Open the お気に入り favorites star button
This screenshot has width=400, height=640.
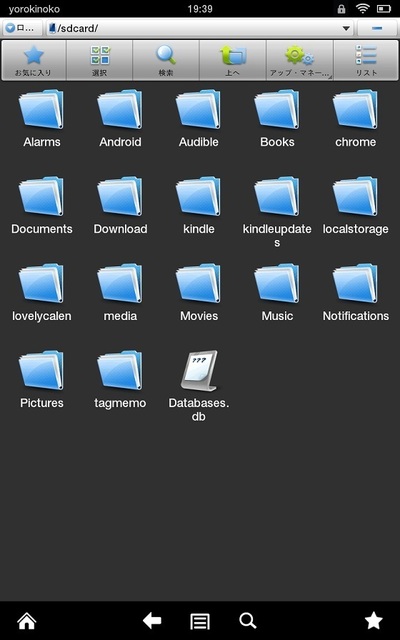point(33,60)
